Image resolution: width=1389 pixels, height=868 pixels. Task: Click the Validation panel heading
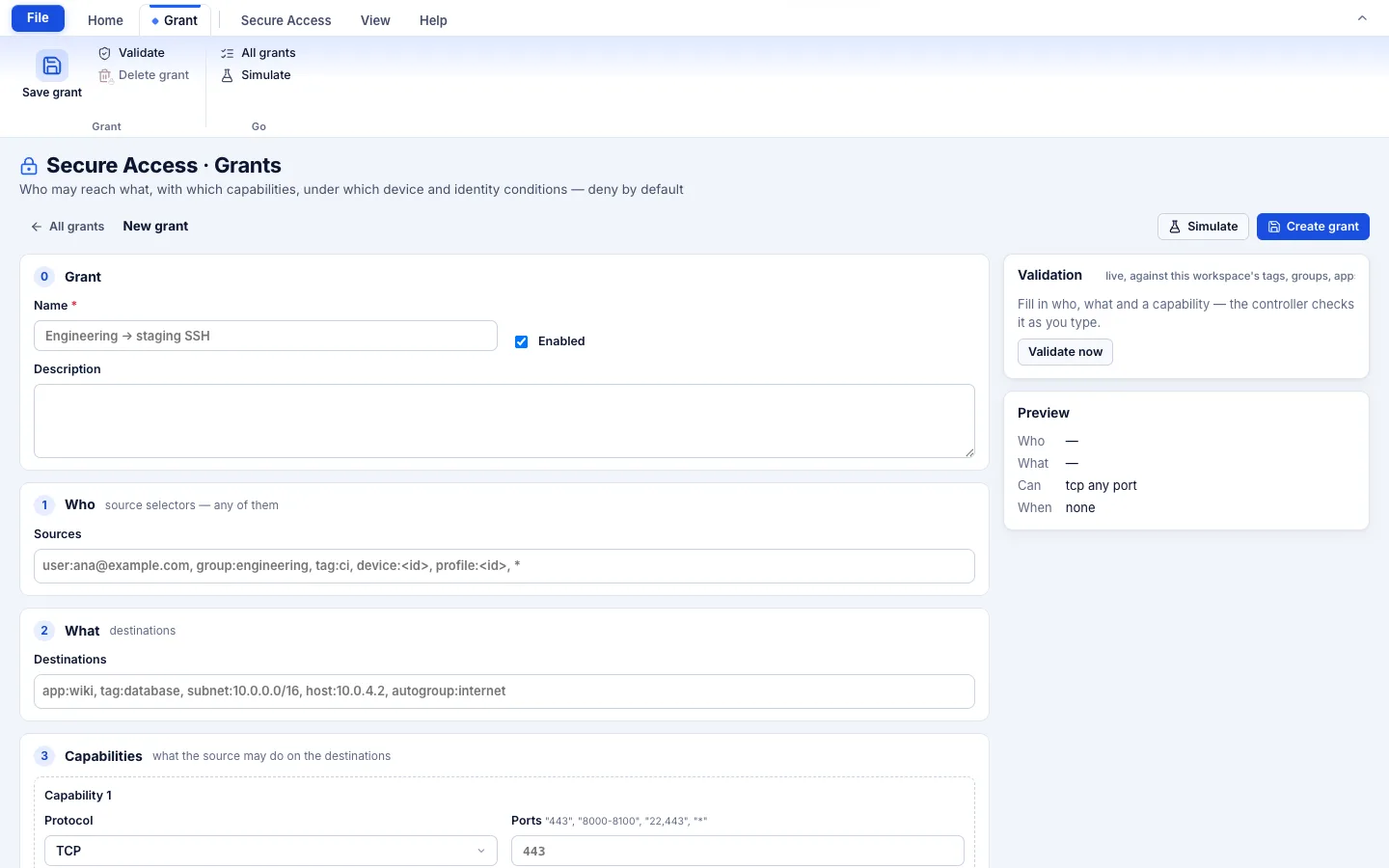pos(1049,275)
